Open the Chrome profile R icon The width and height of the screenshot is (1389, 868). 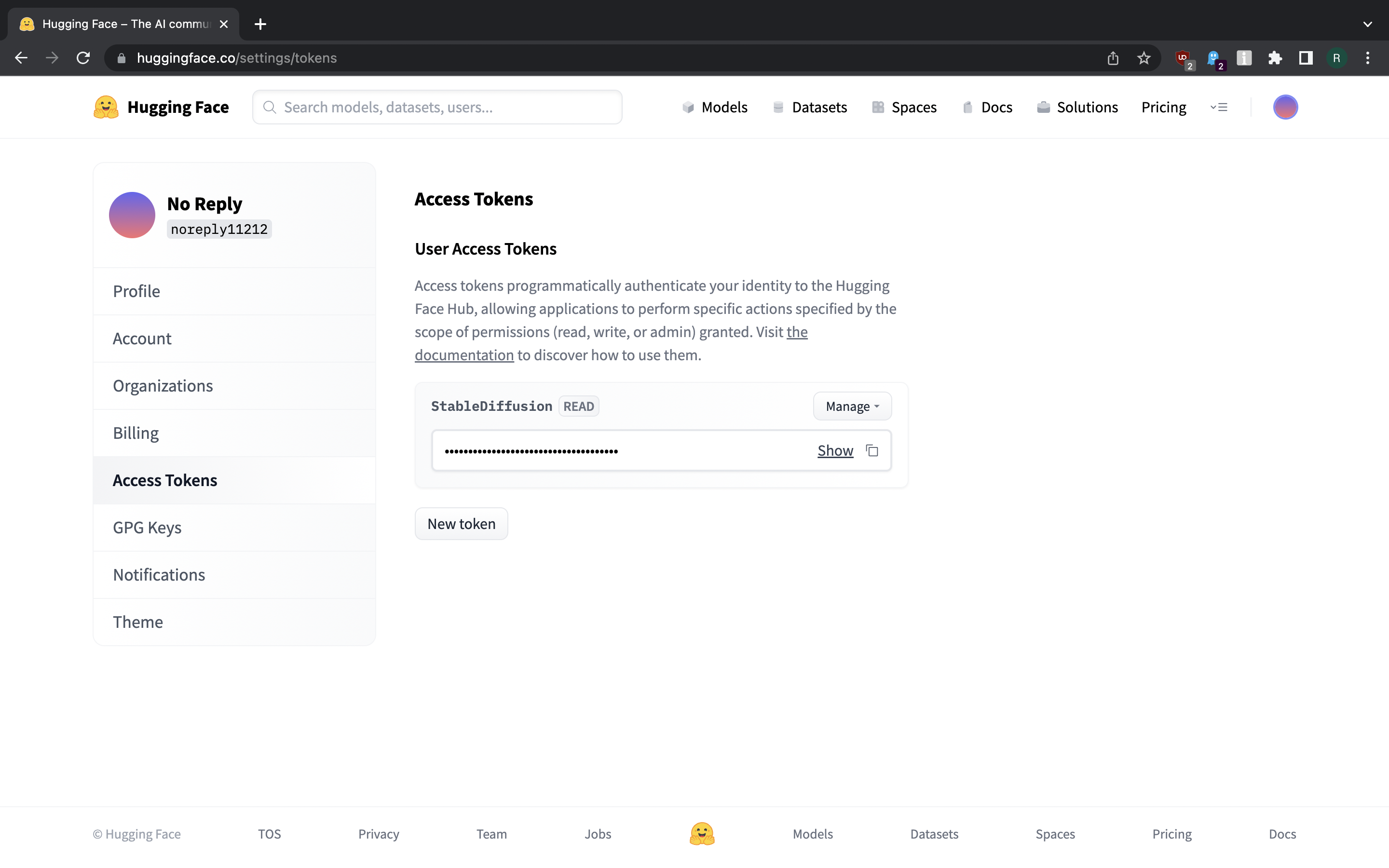click(x=1337, y=58)
